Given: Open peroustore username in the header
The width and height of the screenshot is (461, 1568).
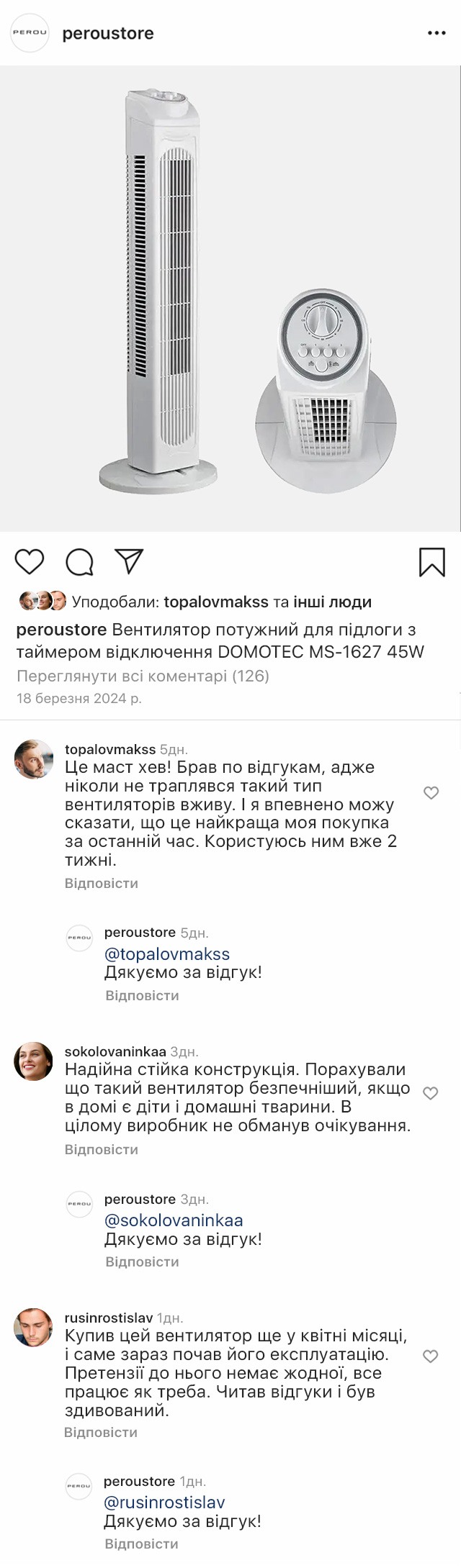Looking at the screenshot, I should (108, 33).
